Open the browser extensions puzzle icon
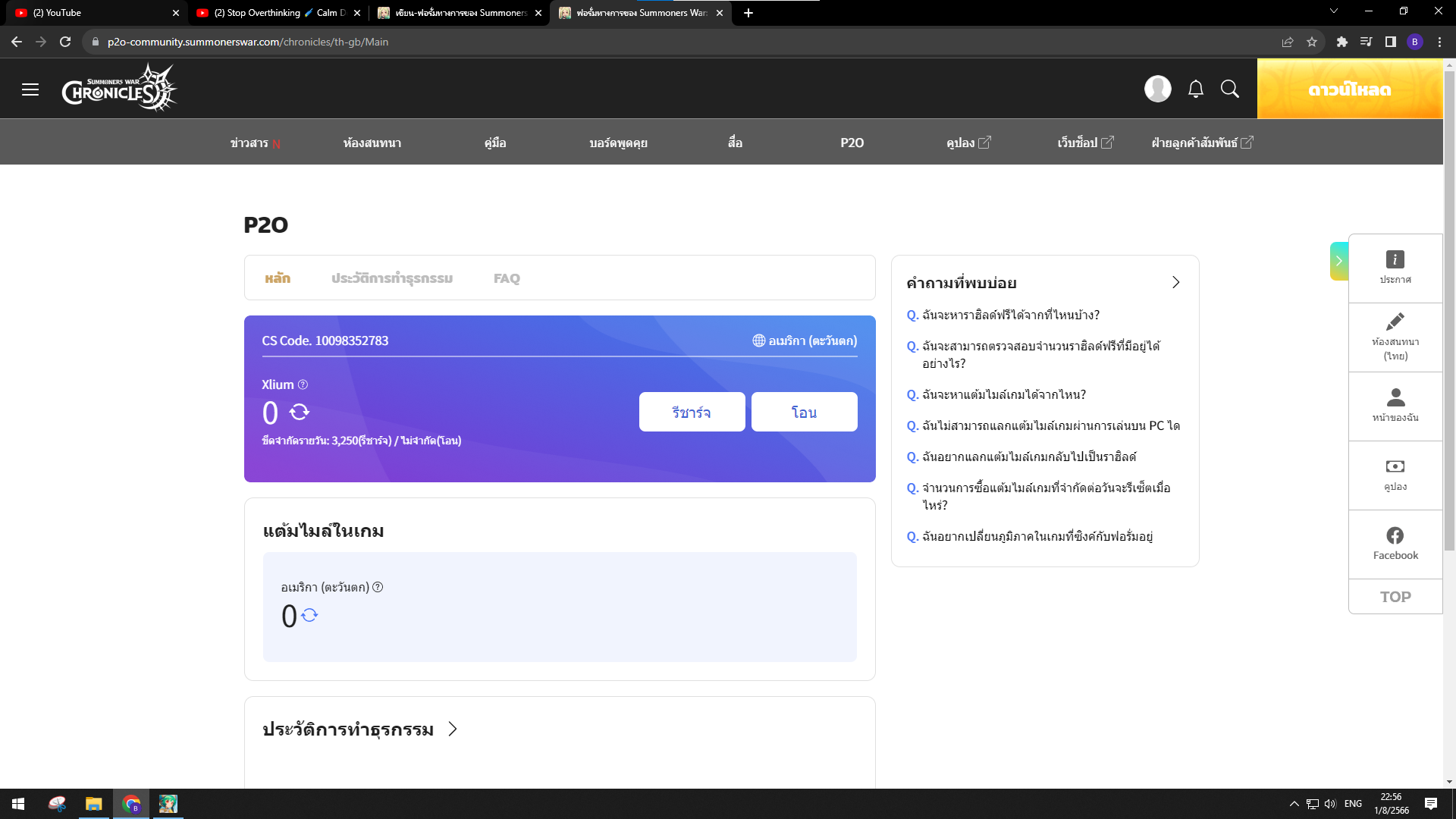 (1342, 42)
